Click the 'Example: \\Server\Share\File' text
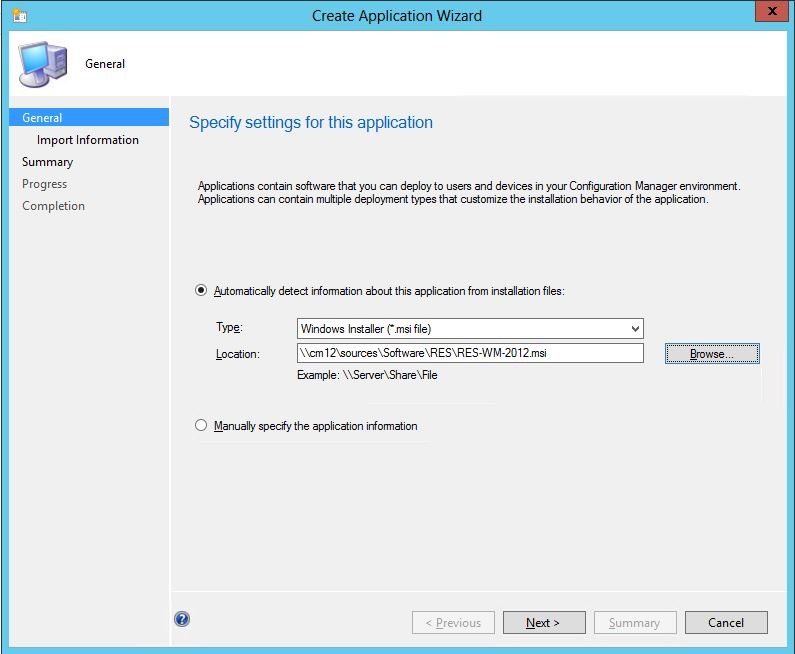 click(367, 375)
